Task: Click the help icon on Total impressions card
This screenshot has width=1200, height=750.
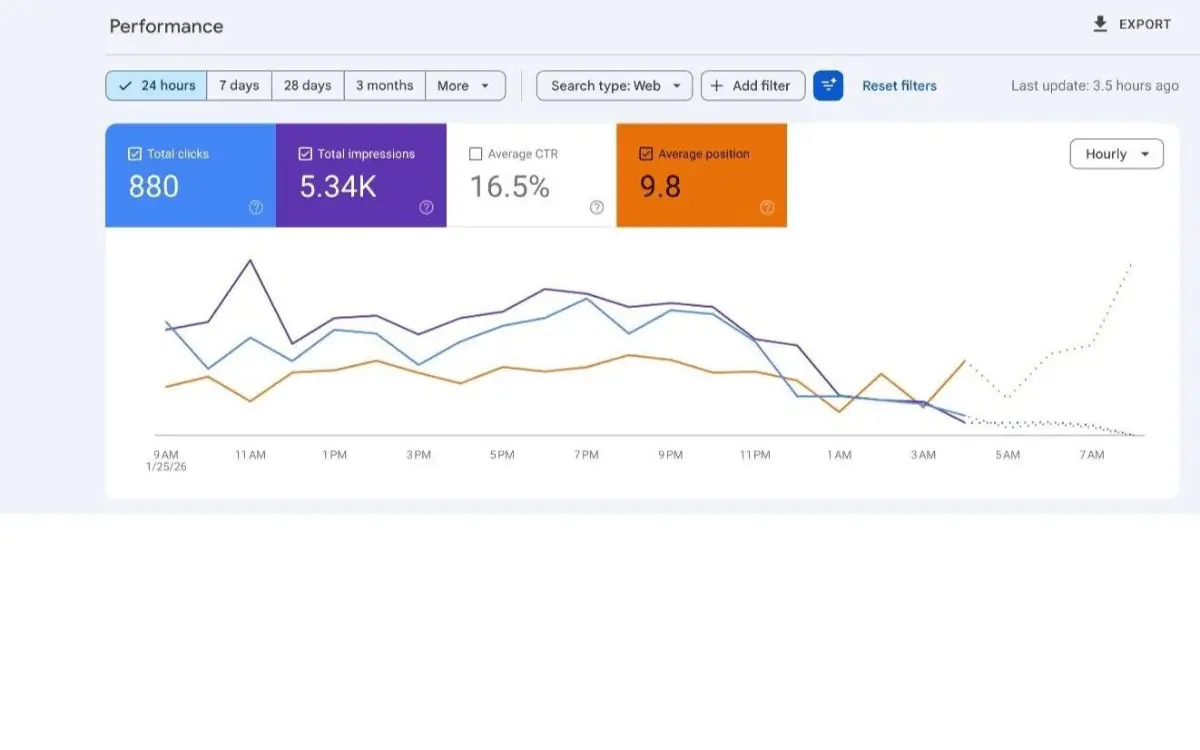Action: [x=426, y=207]
